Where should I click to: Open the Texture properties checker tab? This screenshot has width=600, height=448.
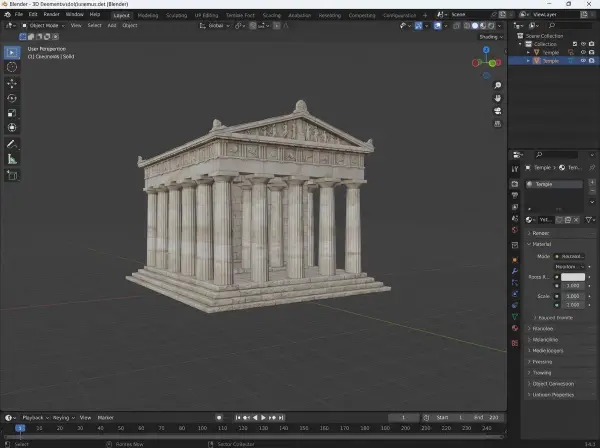[x=515, y=343]
